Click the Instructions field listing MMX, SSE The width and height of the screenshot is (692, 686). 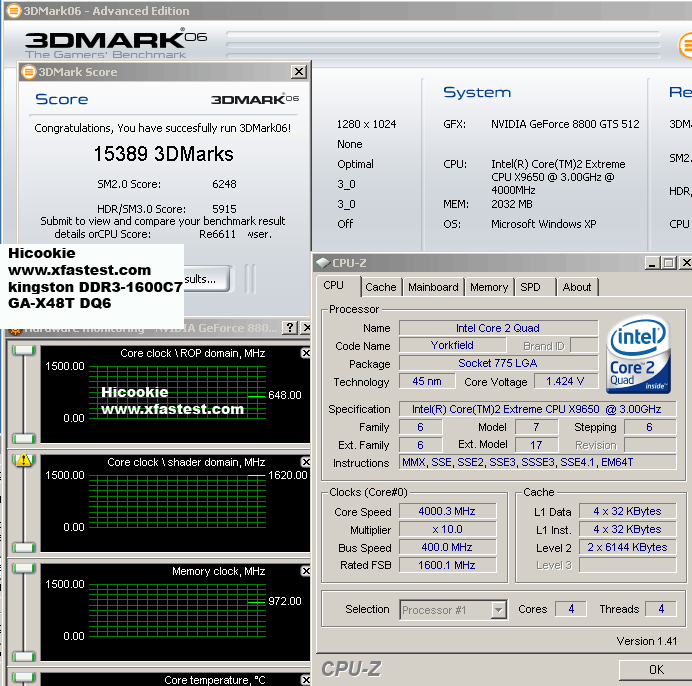pyautogui.click(x=537, y=462)
